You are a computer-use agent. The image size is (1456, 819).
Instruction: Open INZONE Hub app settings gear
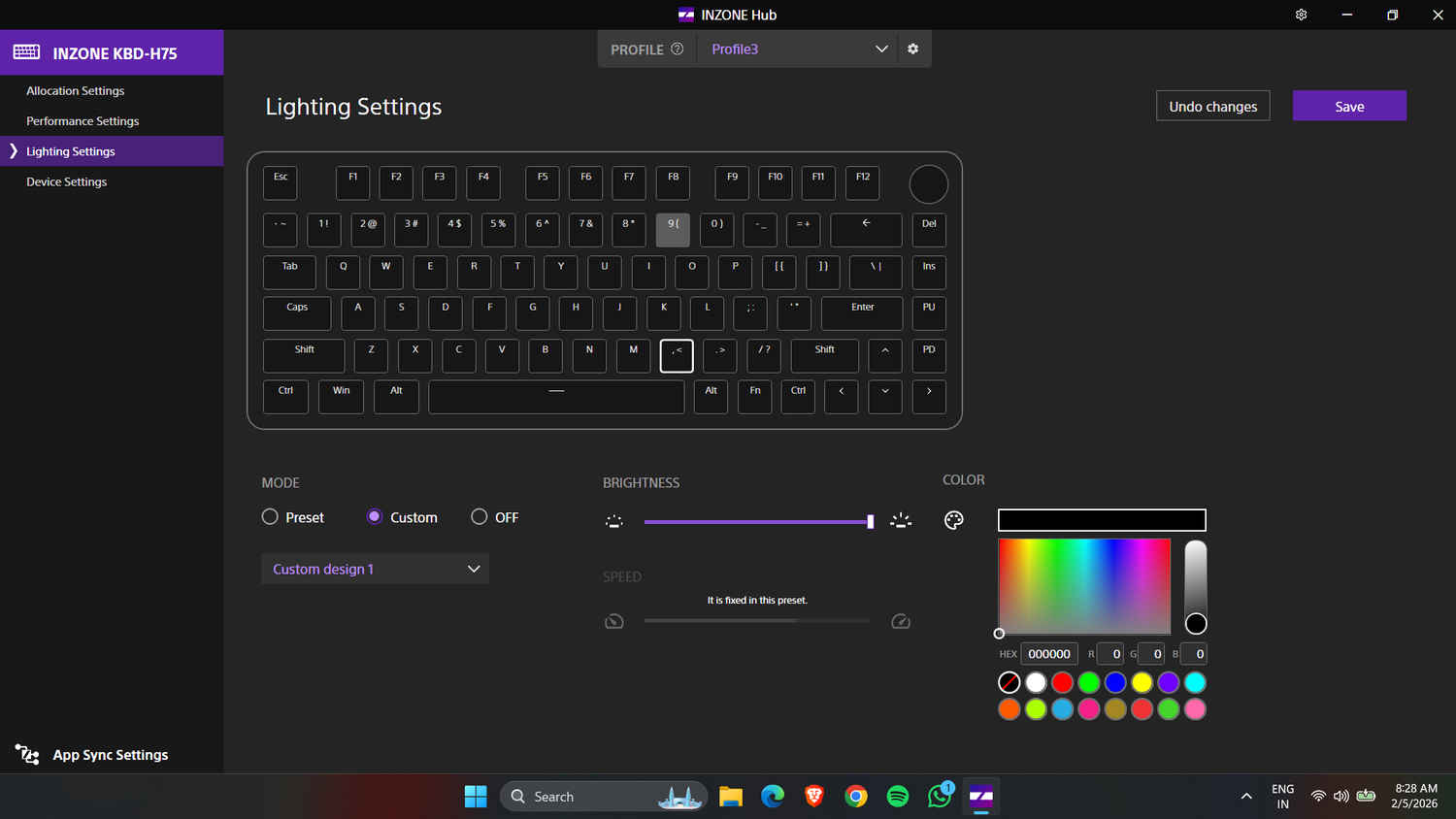click(1301, 15)
